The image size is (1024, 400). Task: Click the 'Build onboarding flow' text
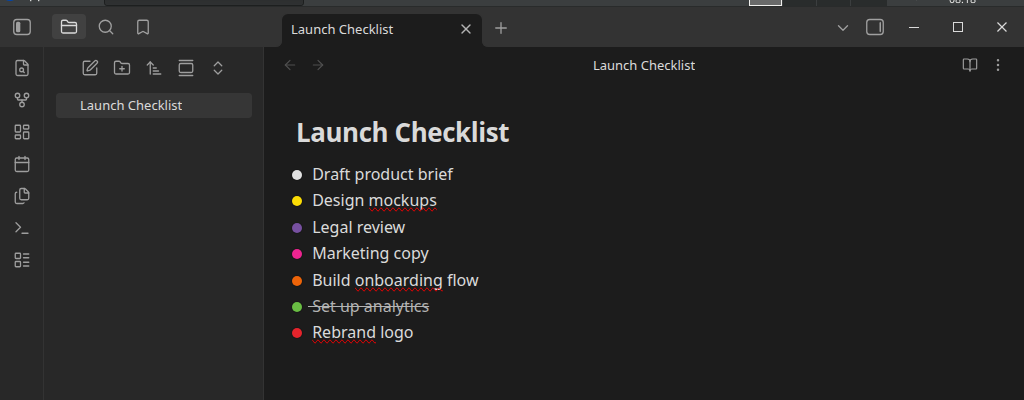395,280
